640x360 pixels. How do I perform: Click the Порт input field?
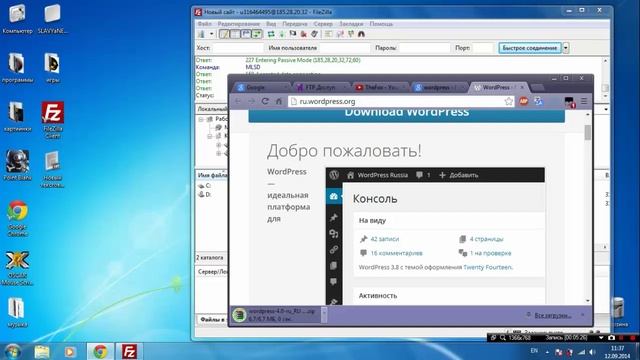click(483, 48)
